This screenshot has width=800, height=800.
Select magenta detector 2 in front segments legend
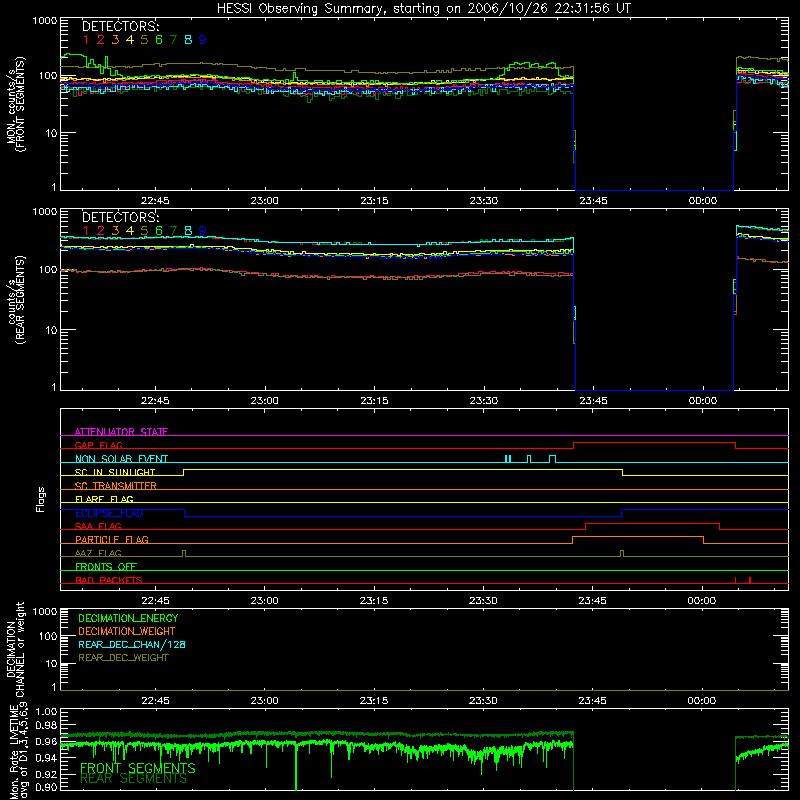[101, 40]
